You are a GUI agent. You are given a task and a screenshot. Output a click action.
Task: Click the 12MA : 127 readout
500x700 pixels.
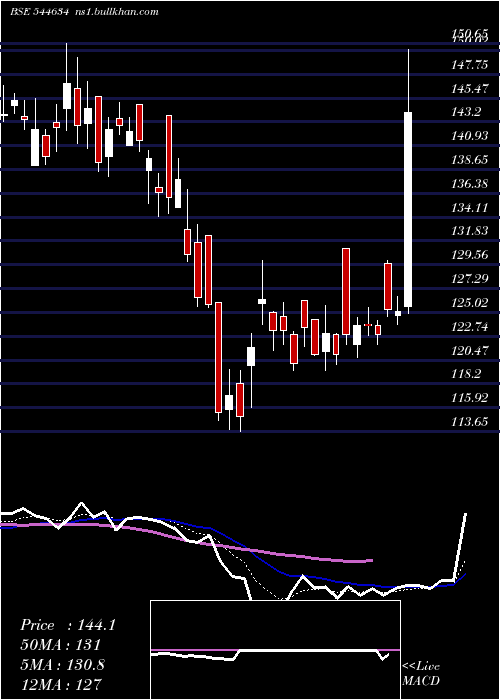(x=61, y=684)
